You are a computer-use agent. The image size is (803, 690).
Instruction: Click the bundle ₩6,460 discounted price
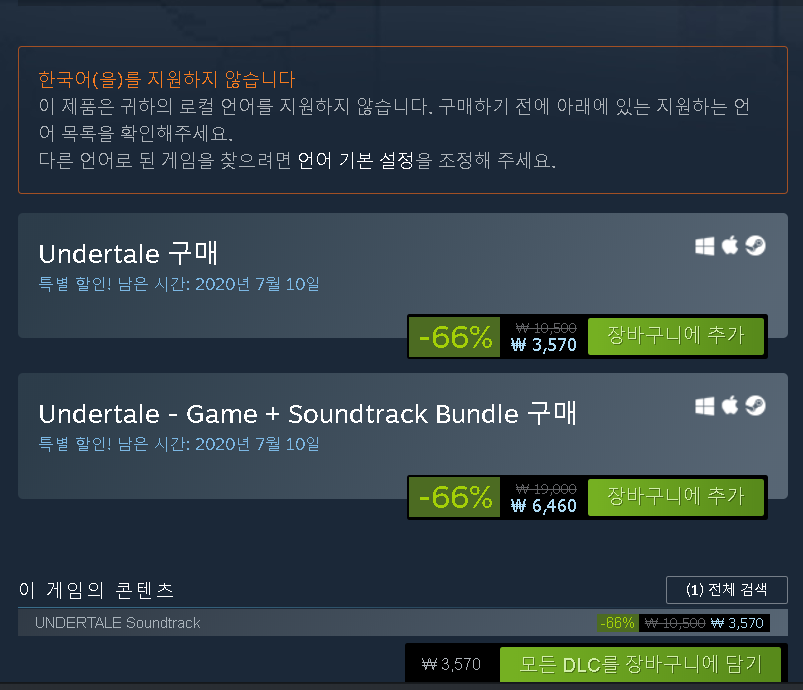click(x=544, y=506)
